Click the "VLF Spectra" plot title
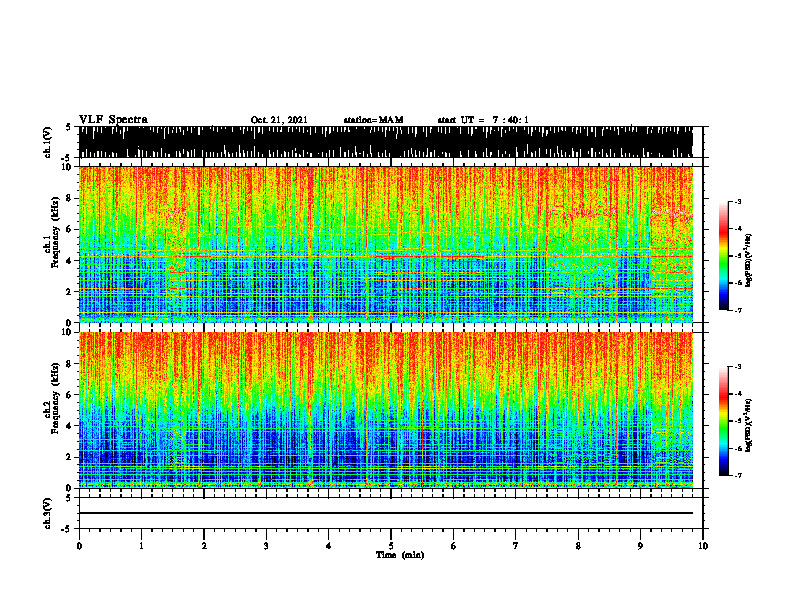This screenshot has height=612, width=792. 113,120
